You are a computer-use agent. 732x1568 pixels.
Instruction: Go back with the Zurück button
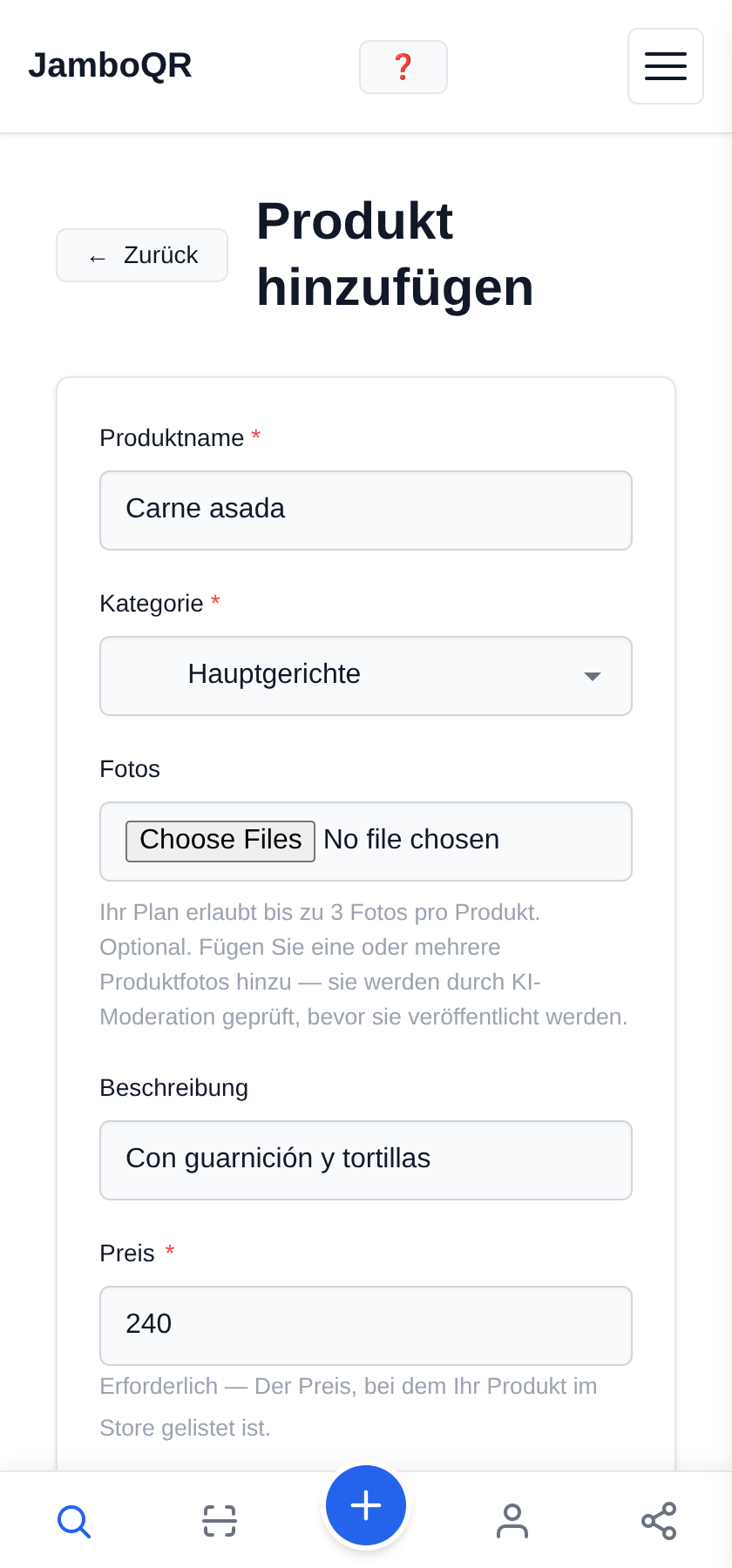point(142,255)
